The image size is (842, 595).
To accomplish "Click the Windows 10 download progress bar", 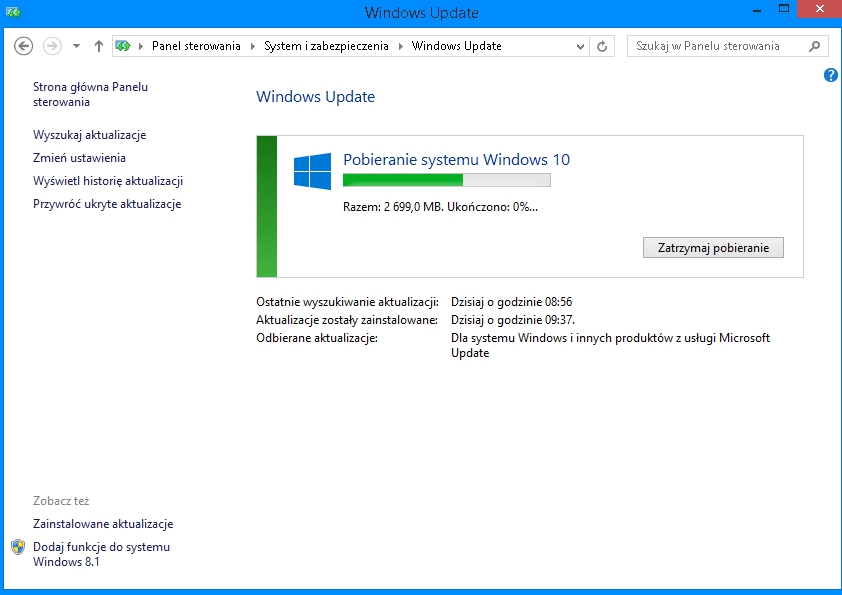I will click(447, 180).
